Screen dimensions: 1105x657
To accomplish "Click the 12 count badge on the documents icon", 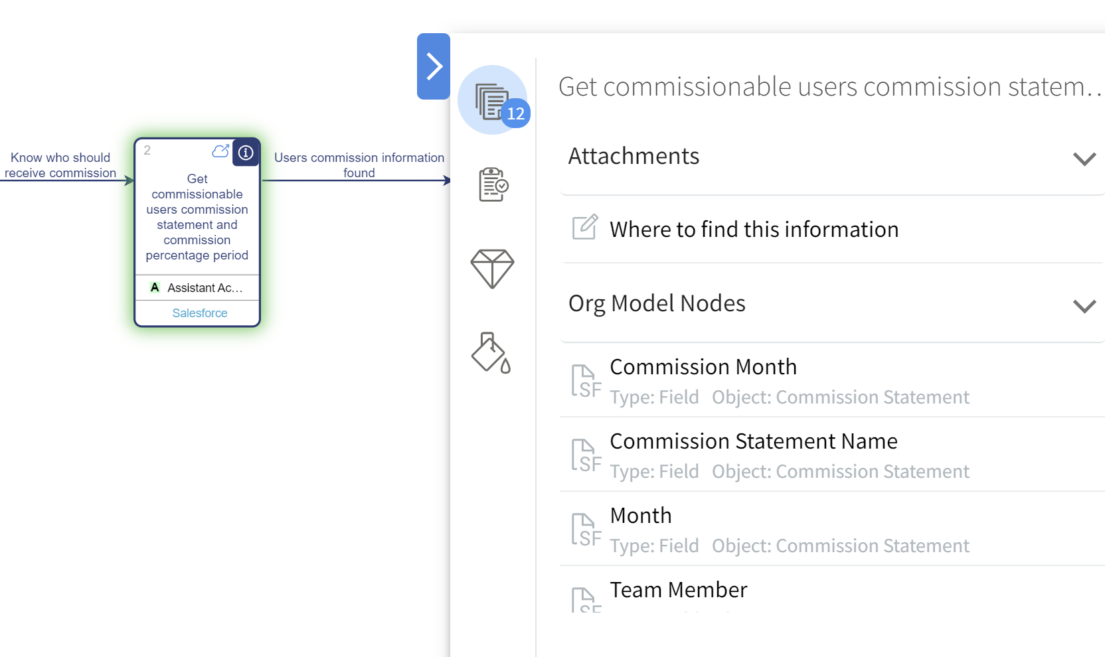I will point(517,113).
